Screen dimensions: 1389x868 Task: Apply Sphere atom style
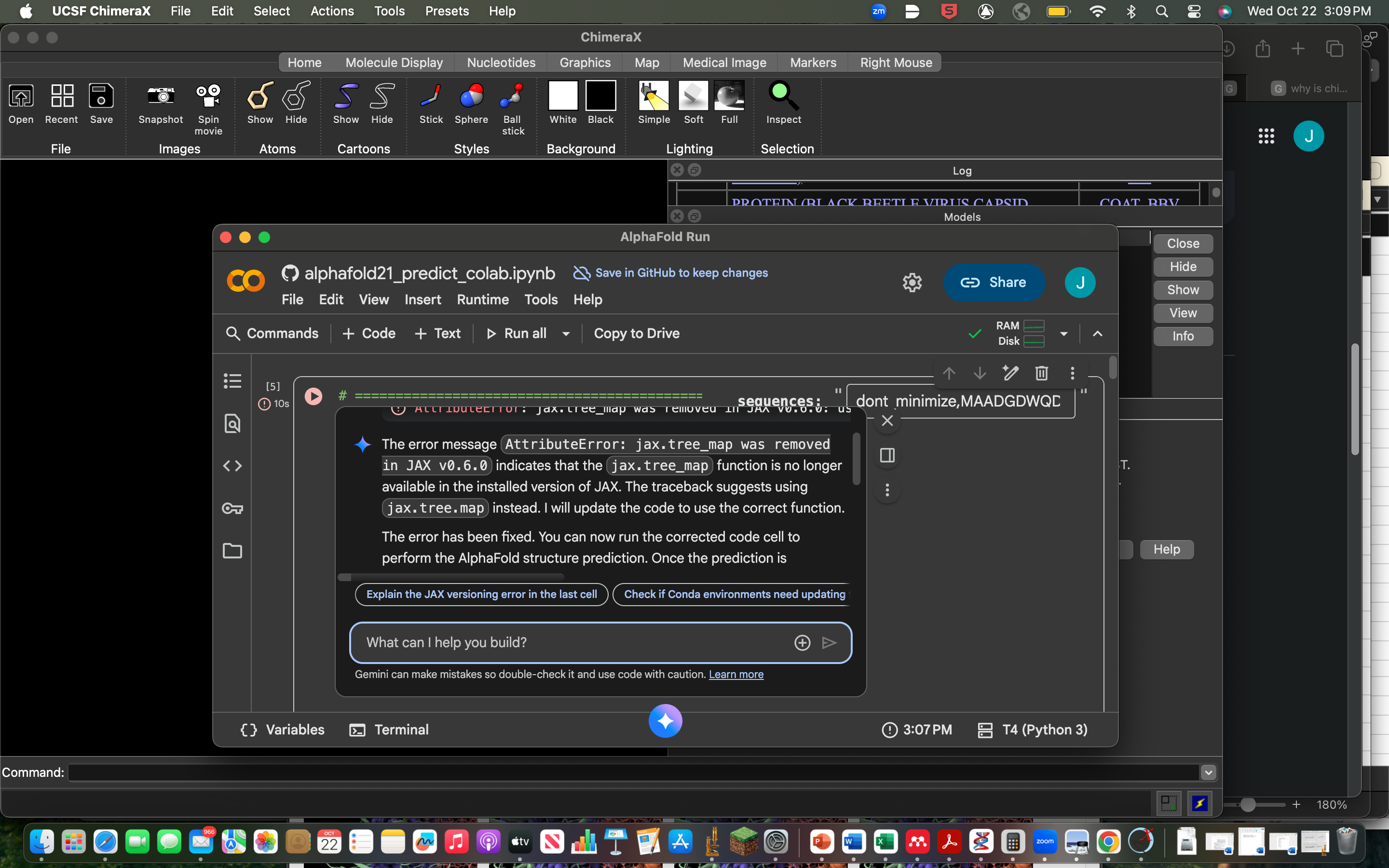click(x=471, y=96)
